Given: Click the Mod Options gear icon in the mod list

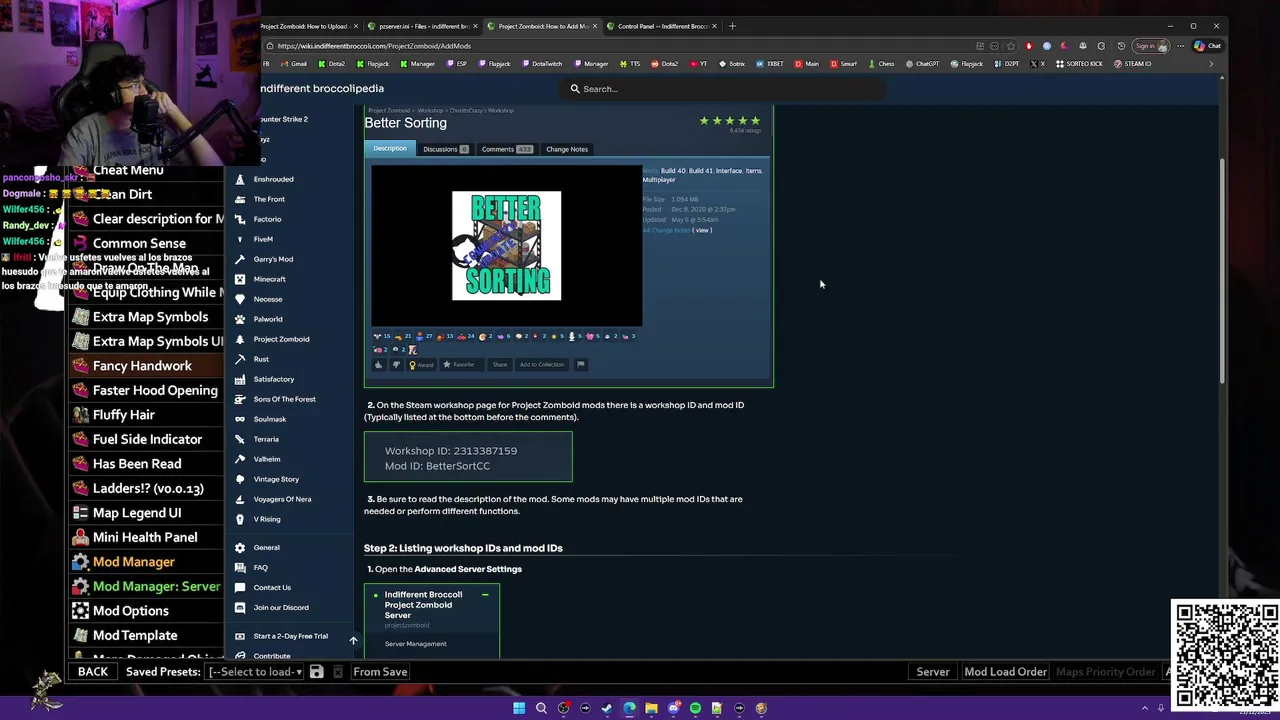Looking at the screenshot, I should tap(80, 611).
